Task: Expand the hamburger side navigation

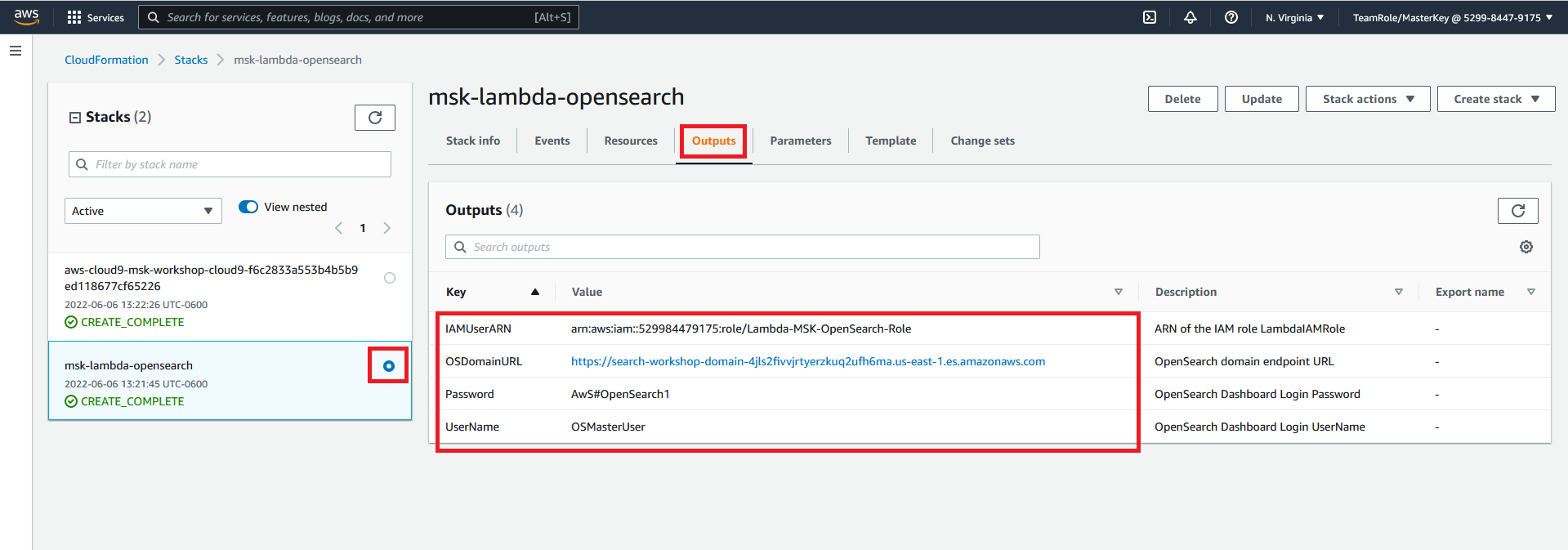Action: pyautogui.click(x=16, y=51)
